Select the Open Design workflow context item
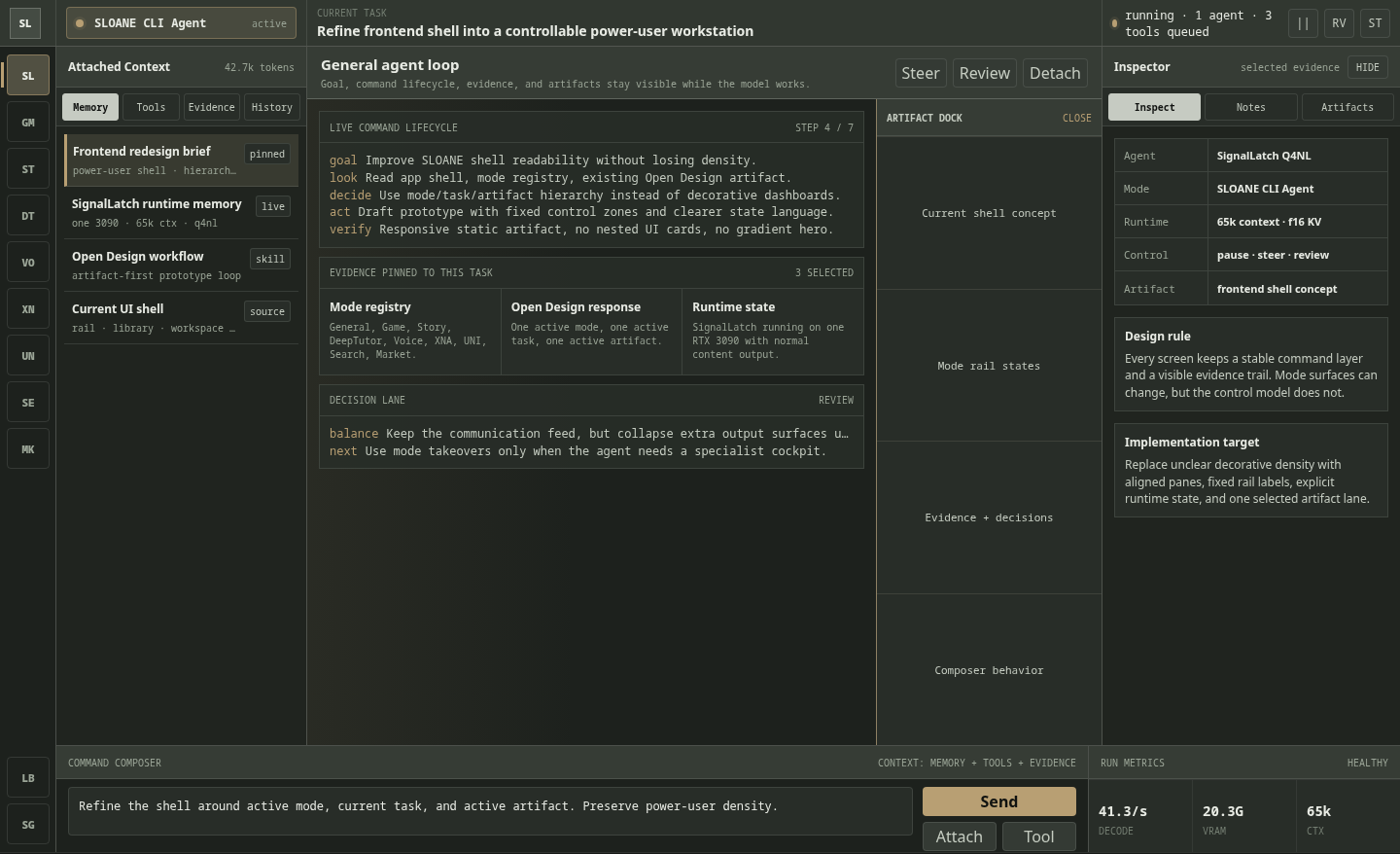This screenshot has width=1400, height=854. [181, 266]
